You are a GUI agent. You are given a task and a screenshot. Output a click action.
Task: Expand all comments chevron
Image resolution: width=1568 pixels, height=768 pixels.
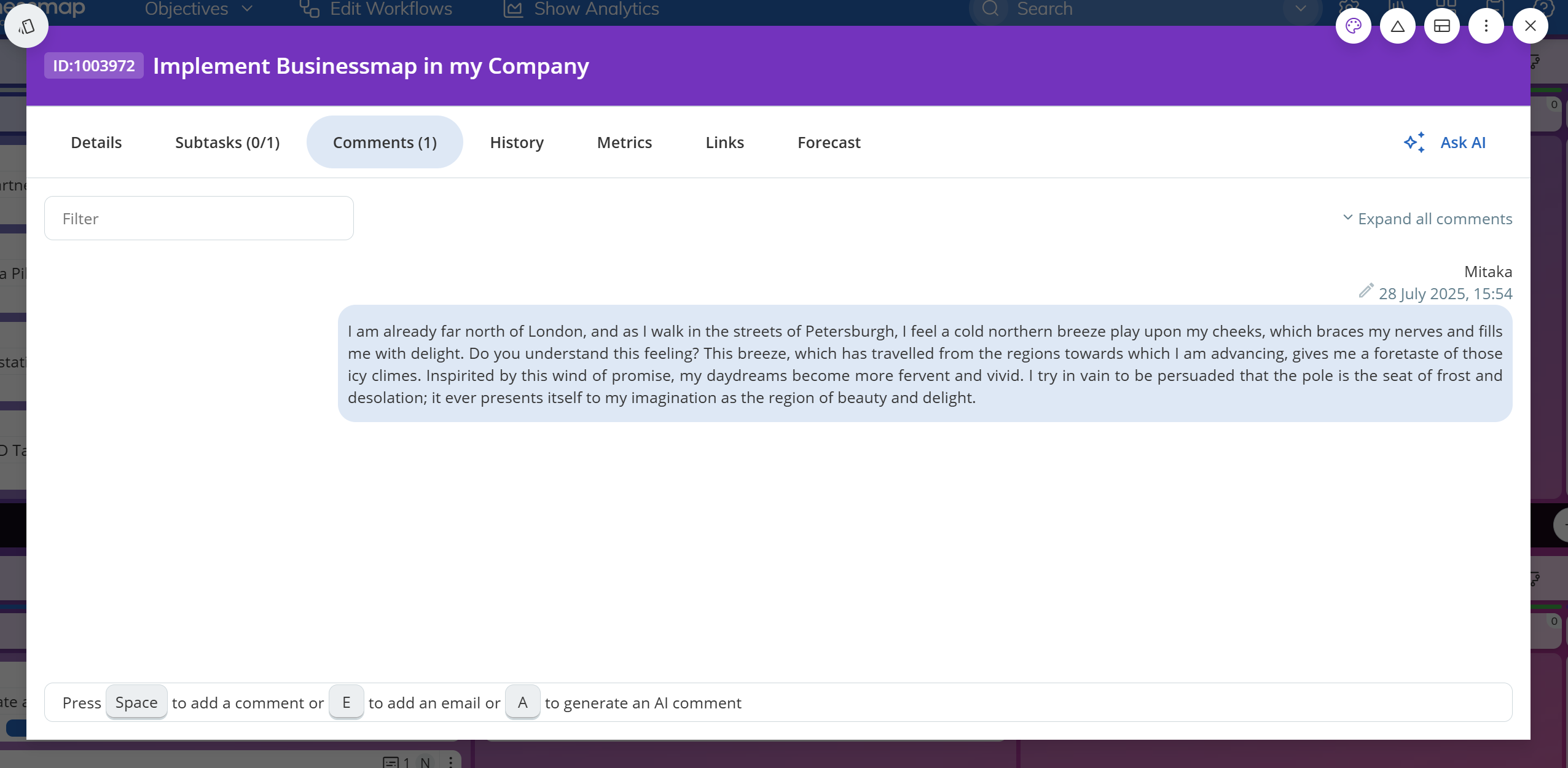pos(1347,218)
